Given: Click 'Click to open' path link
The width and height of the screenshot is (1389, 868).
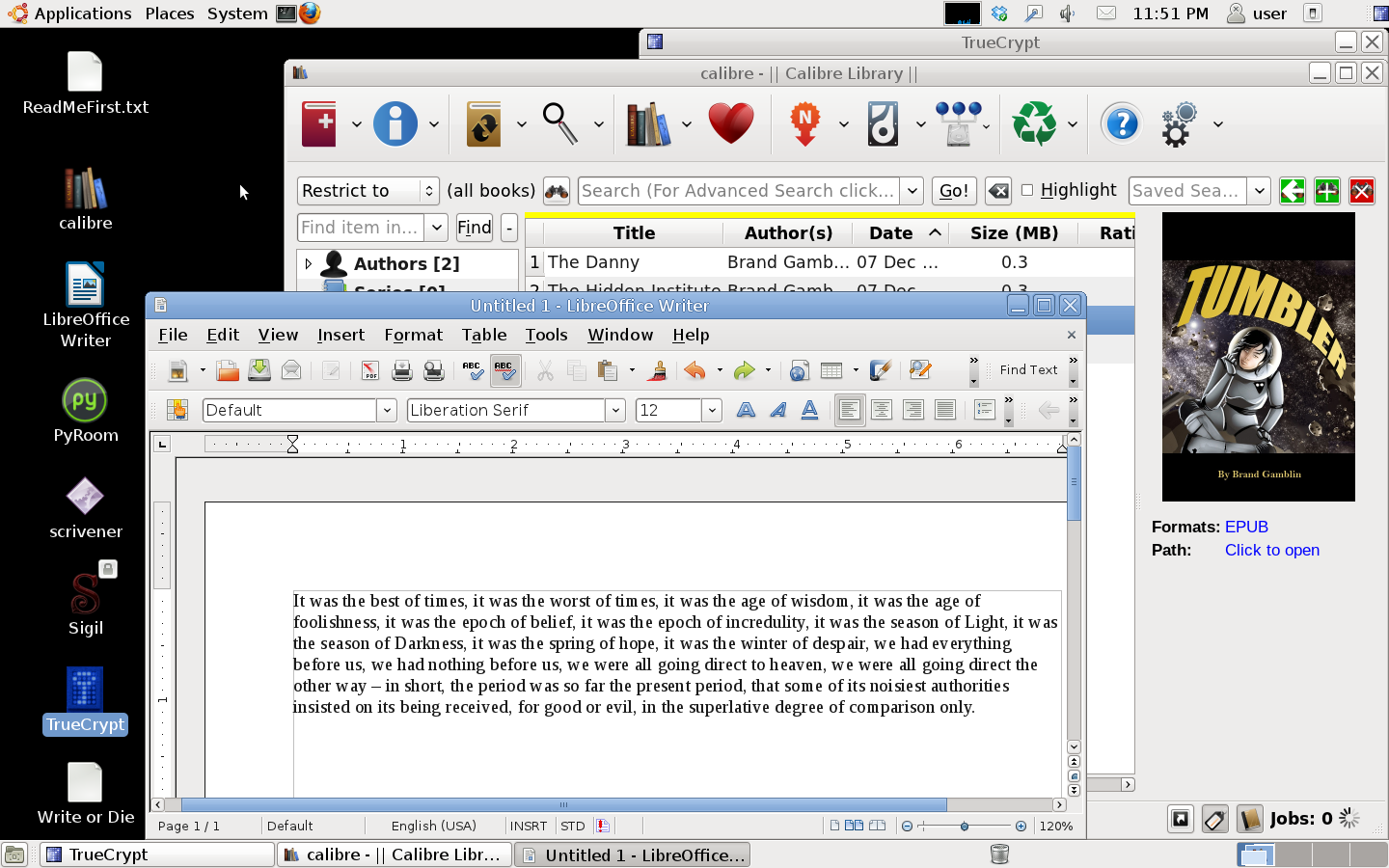Looking at the screenshot, I should tap(1272, 550).
